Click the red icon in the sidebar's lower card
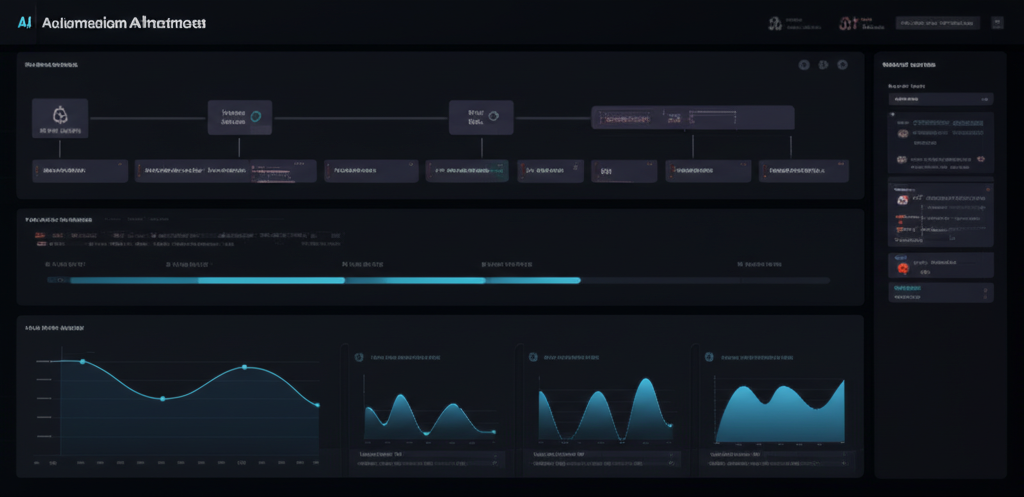This screenshot has width=1024, height=497. coord(901,268)
